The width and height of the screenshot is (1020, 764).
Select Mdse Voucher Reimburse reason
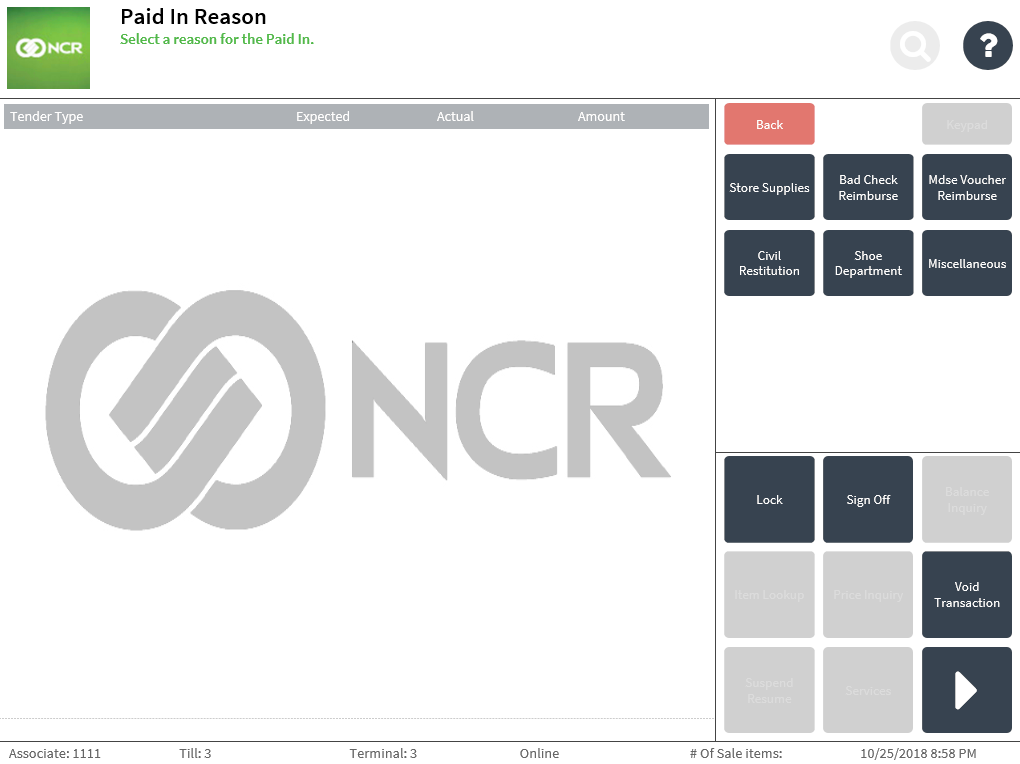pyautogui.click(x=966, y=187)
